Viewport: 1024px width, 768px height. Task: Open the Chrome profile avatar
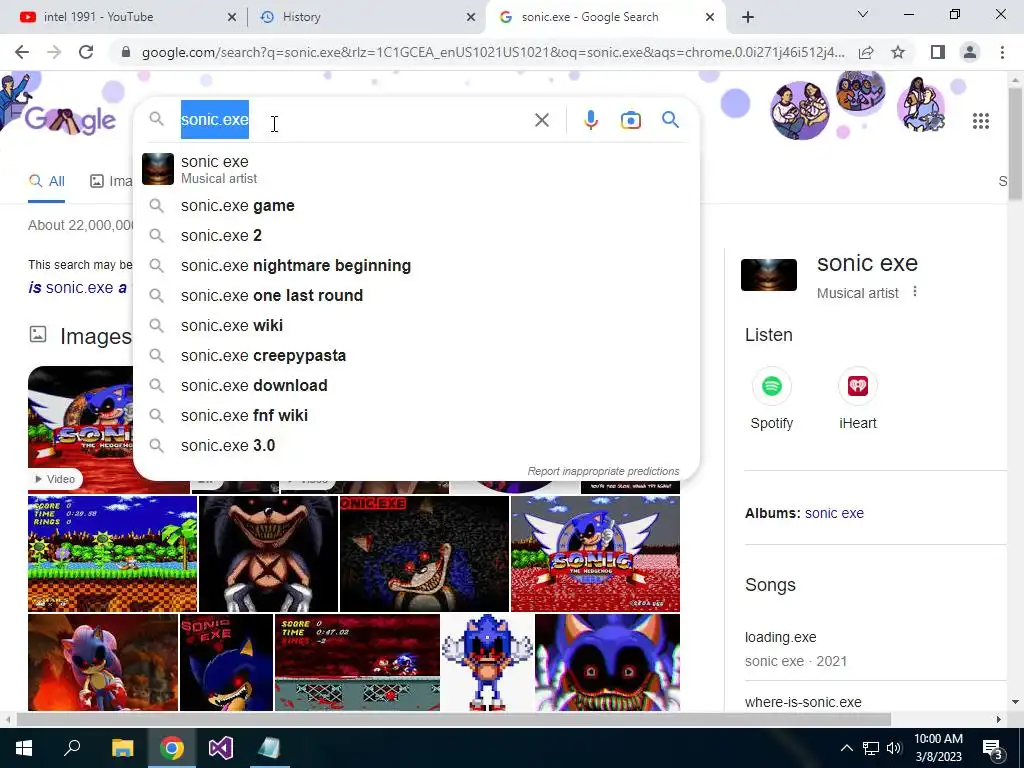click(970, 52)
